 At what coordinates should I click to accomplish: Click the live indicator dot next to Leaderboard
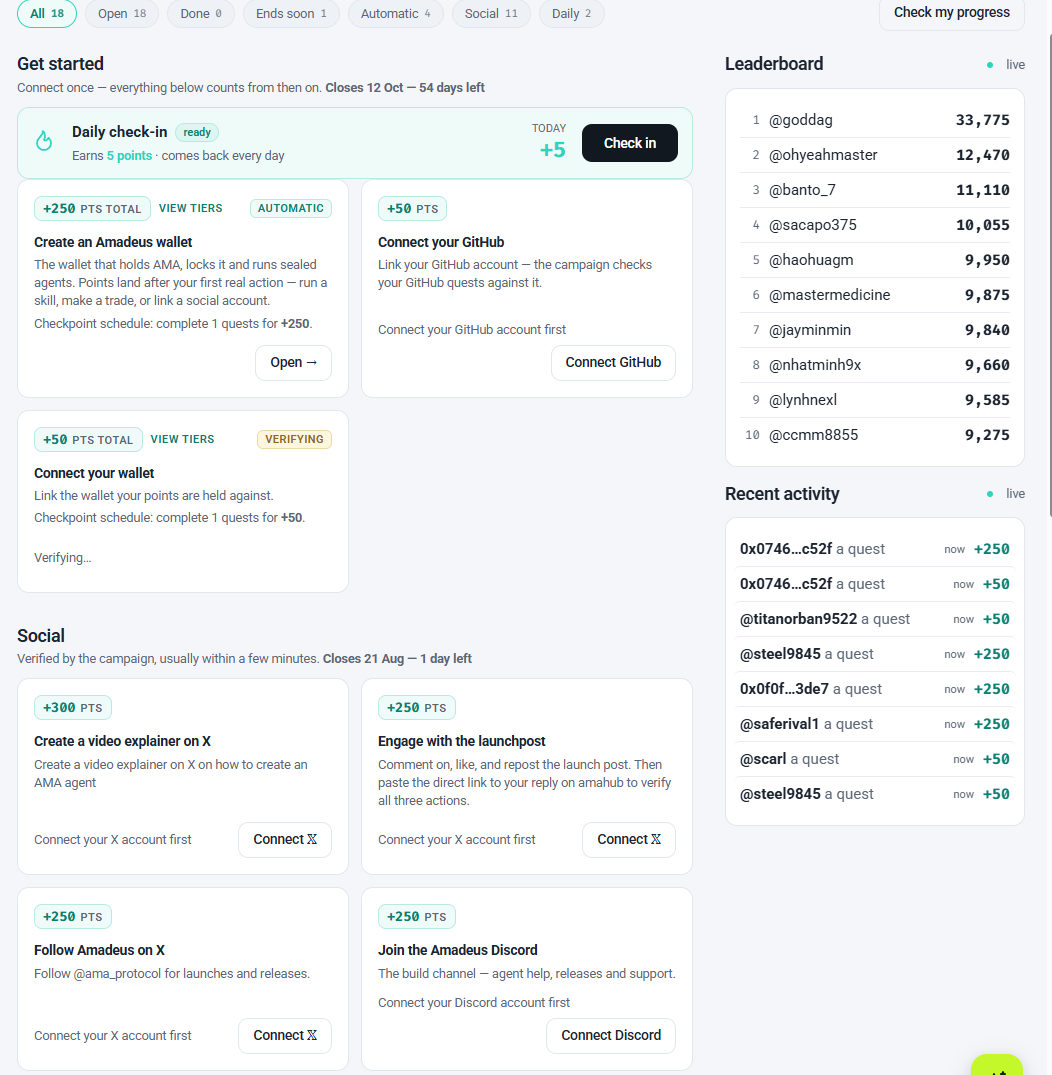click(990, 65)
